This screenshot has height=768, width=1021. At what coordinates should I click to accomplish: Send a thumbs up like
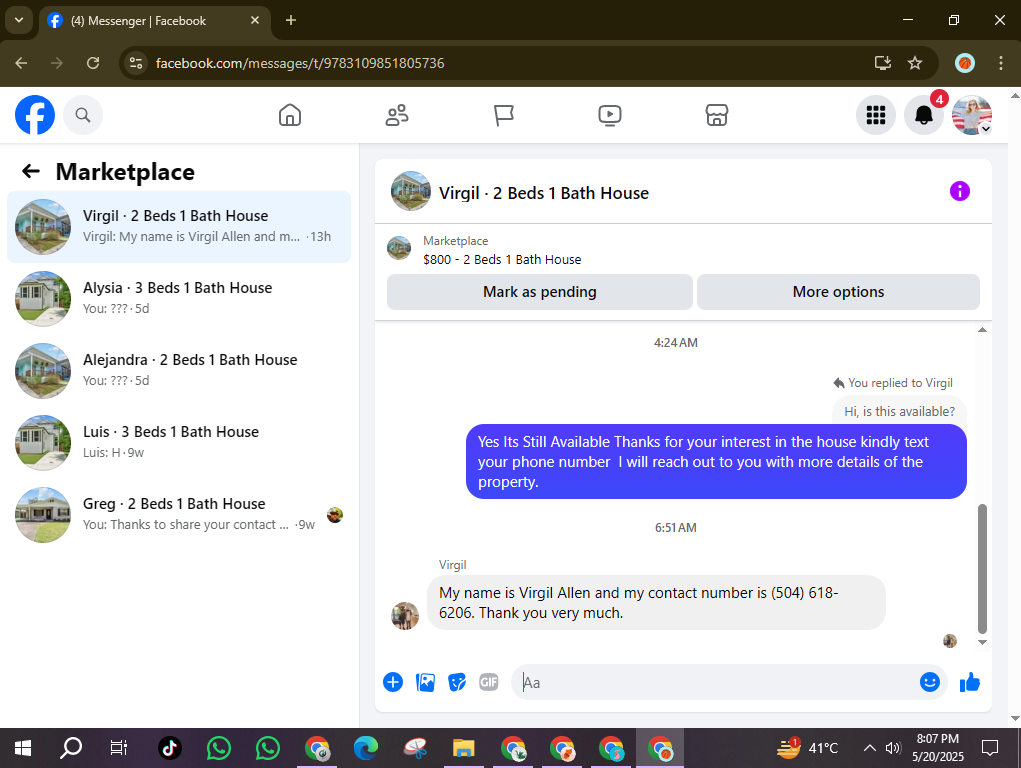coord(970,682)
